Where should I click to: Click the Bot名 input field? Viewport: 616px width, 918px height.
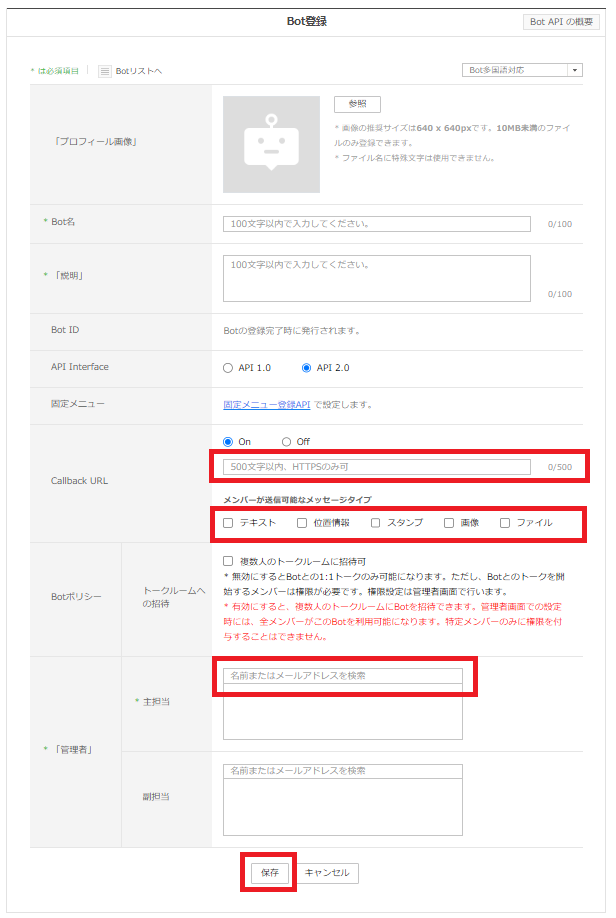[376, 223]
